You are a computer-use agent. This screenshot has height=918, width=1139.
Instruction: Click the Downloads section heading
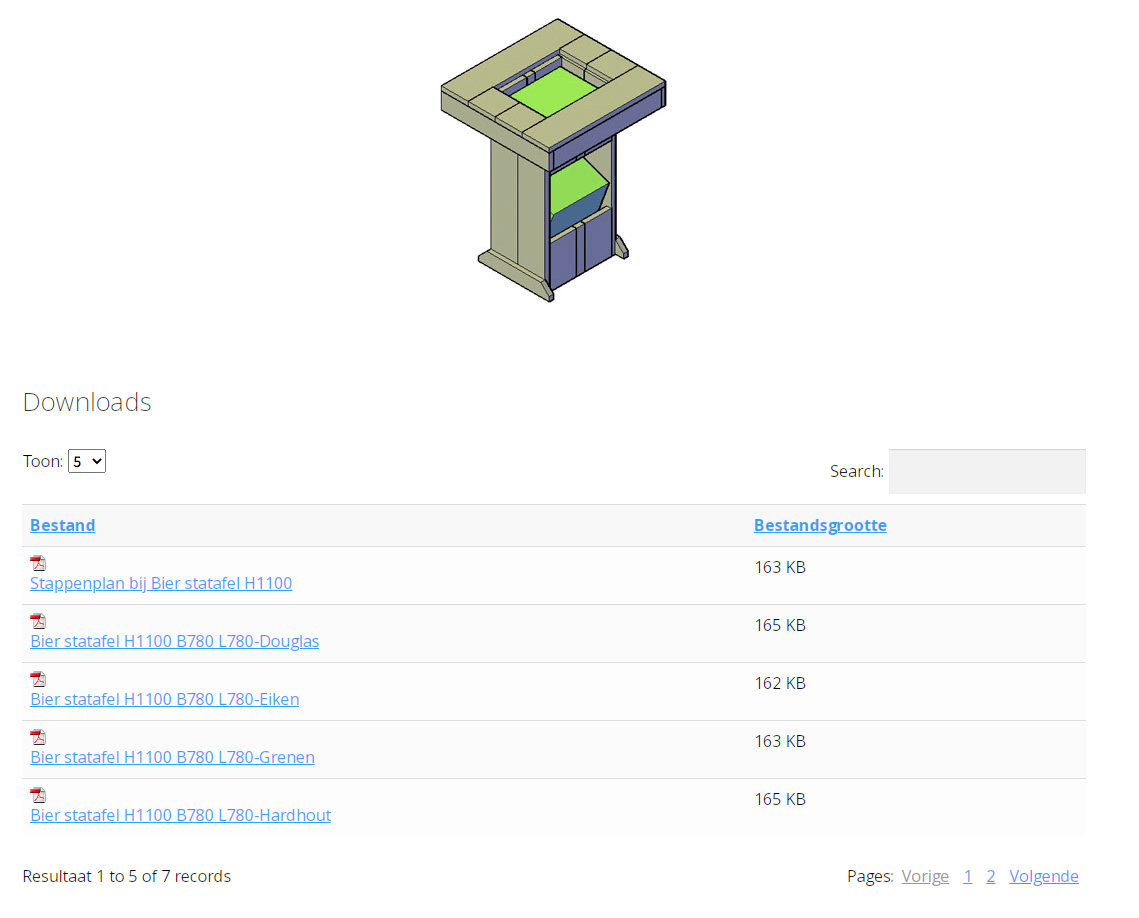click(87, 402)
